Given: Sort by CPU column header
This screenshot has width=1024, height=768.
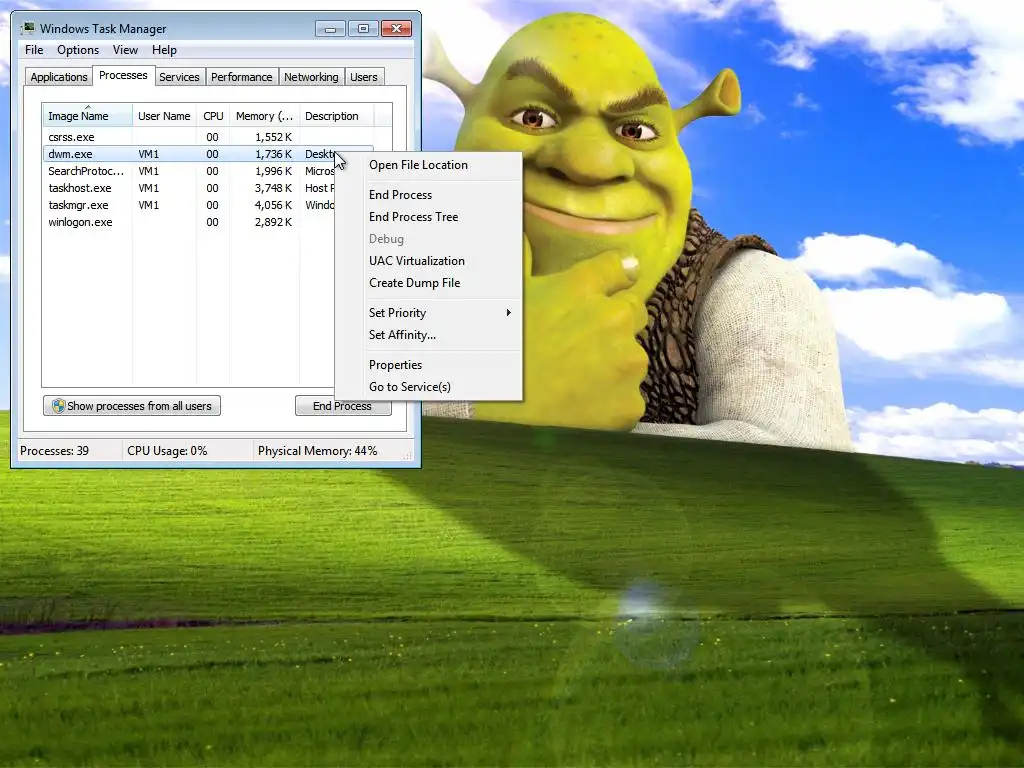Looking at the screenshot, I should [213, 116].
